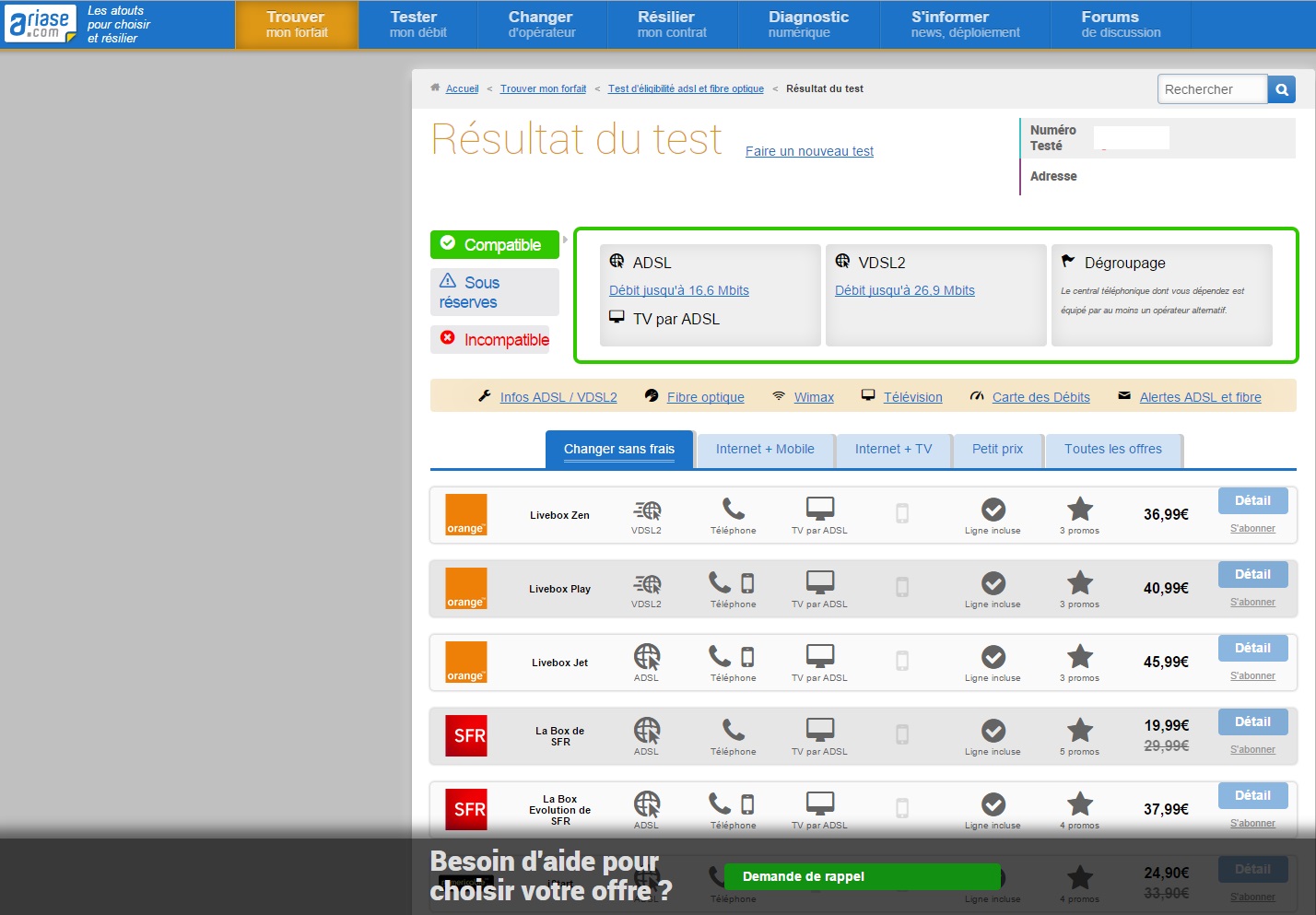Image resolution: width=1316 pixels, height=915 pixels.
Task: Click the Ligne incluse checkmark for La Box de SFR
Action: [993, 731]
